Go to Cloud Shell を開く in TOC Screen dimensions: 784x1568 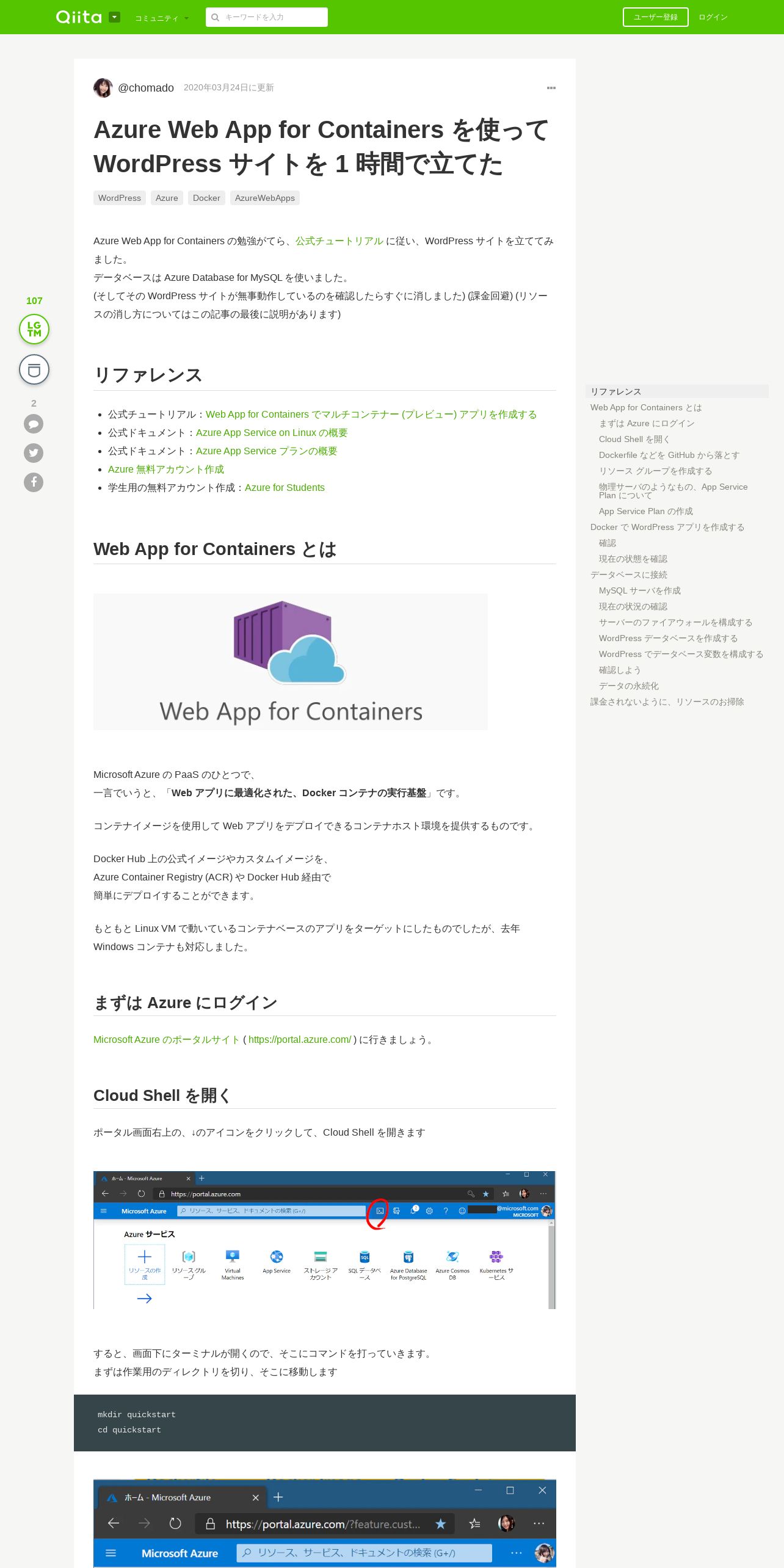click(x=634, y=439)
